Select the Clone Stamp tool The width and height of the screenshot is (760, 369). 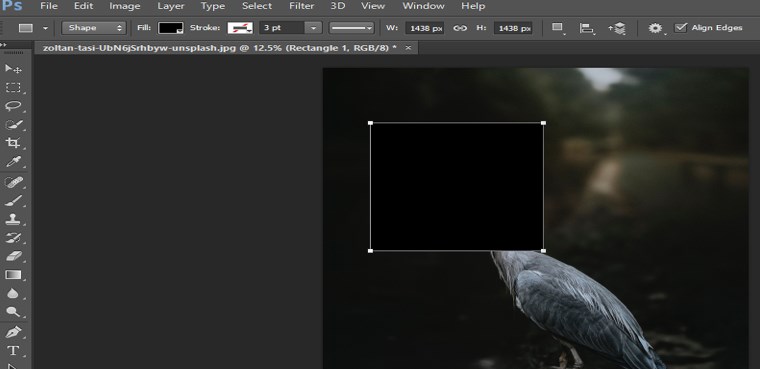click(x=13, y=220)
